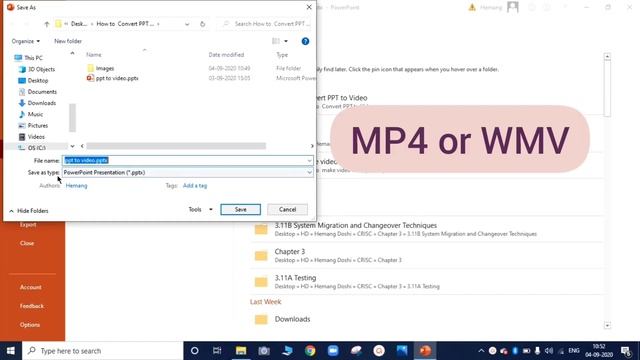This screenshot has height=360, width=640.
Task: Click Cancel in the Save As dialog
Action: tap(287, 209)
